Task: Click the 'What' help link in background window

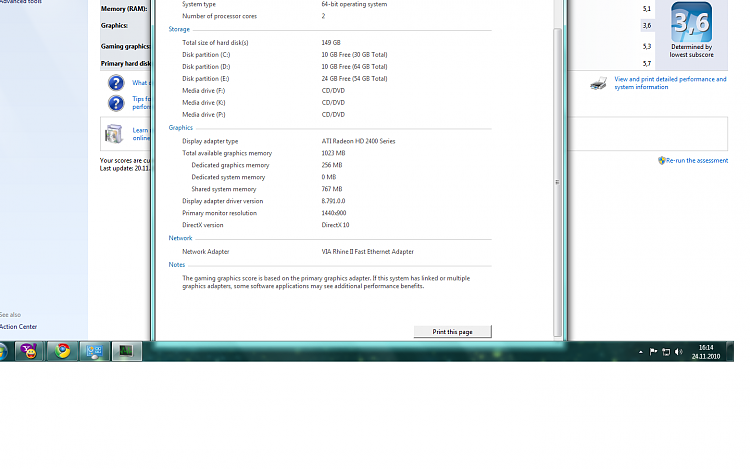Action: click(141, 83)
